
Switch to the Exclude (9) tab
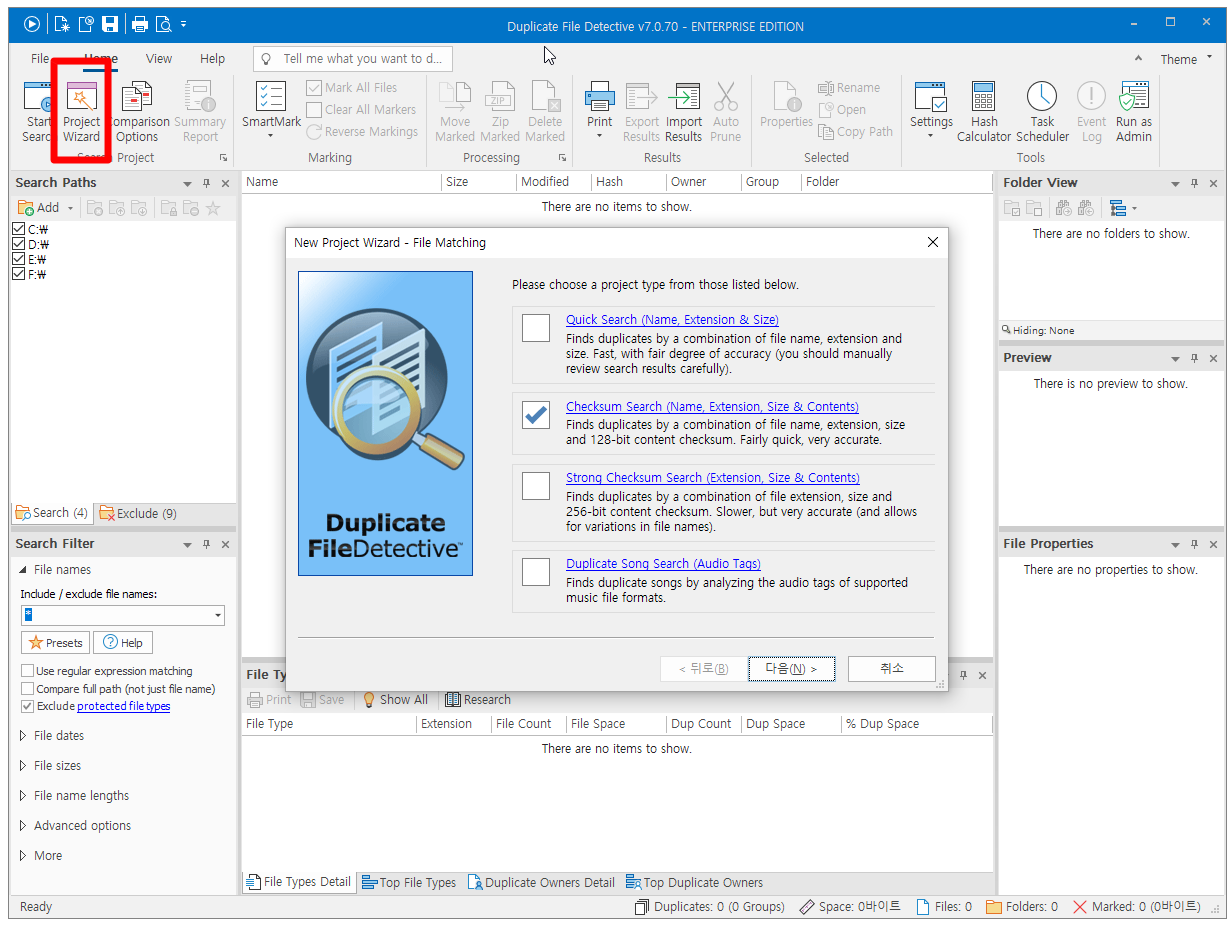137,513
